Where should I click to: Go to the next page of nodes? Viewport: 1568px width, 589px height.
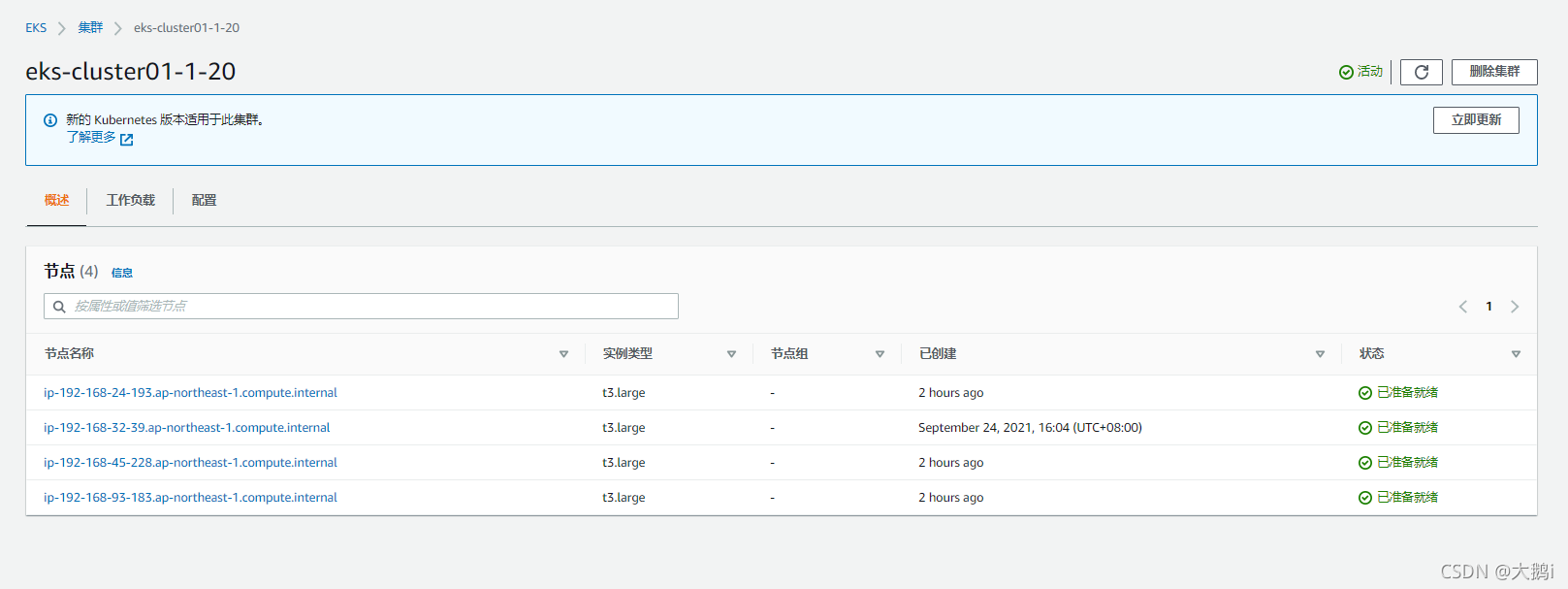pyautogui.click(x=1515, y=307)
